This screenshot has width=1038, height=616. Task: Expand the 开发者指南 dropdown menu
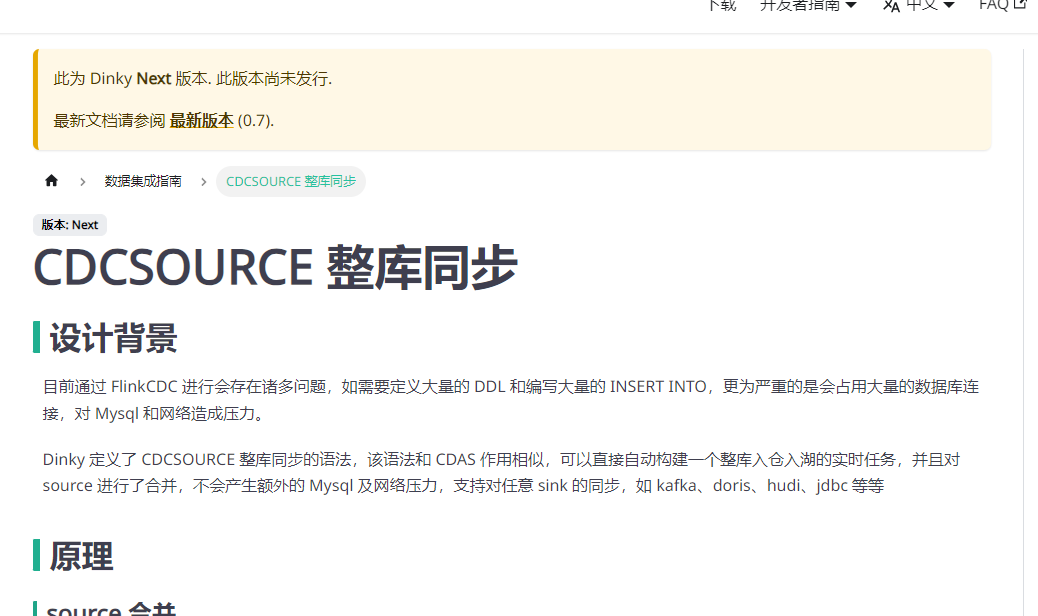coord(808,5)
